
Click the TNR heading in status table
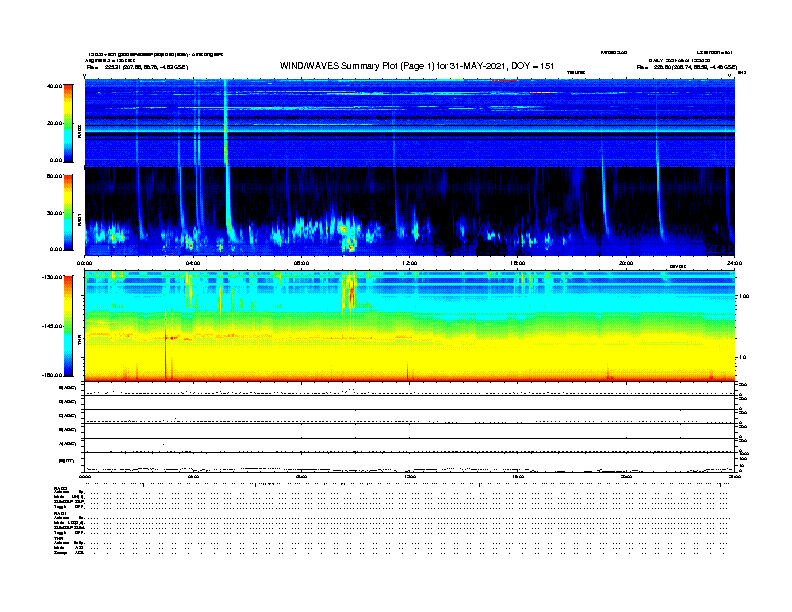pyautogui.click(x=59, y=537)
